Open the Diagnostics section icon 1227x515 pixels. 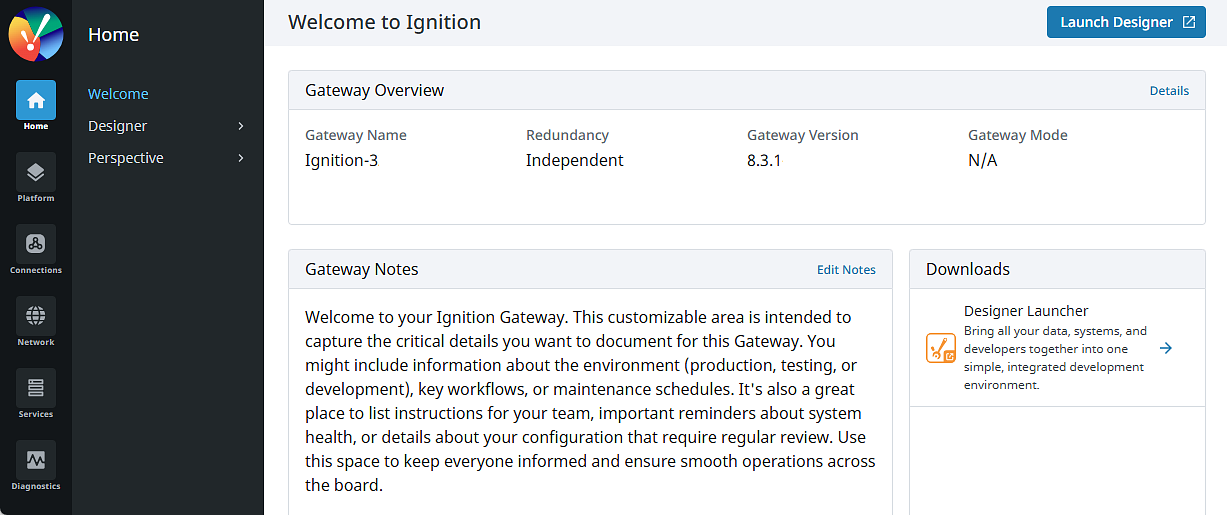pos(36,460)
